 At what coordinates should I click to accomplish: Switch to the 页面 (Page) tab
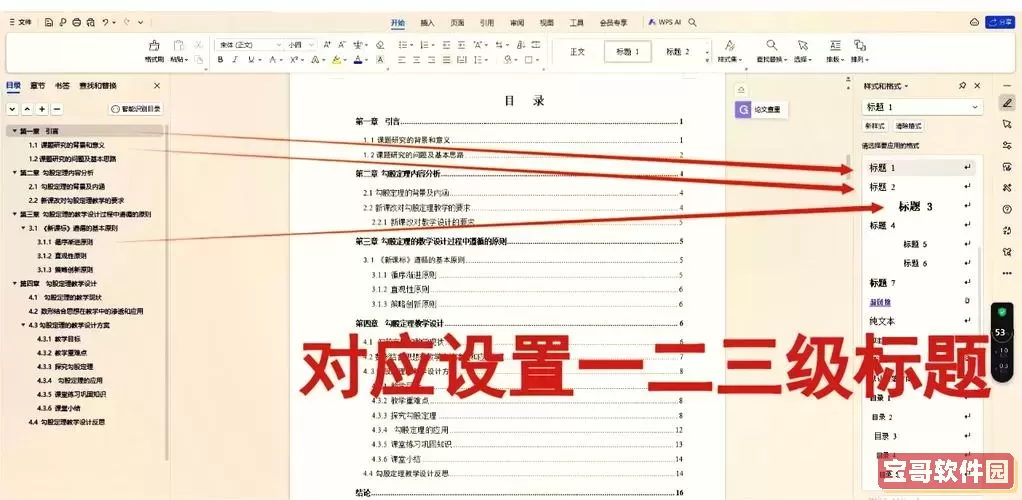click(x=457, y=22)
